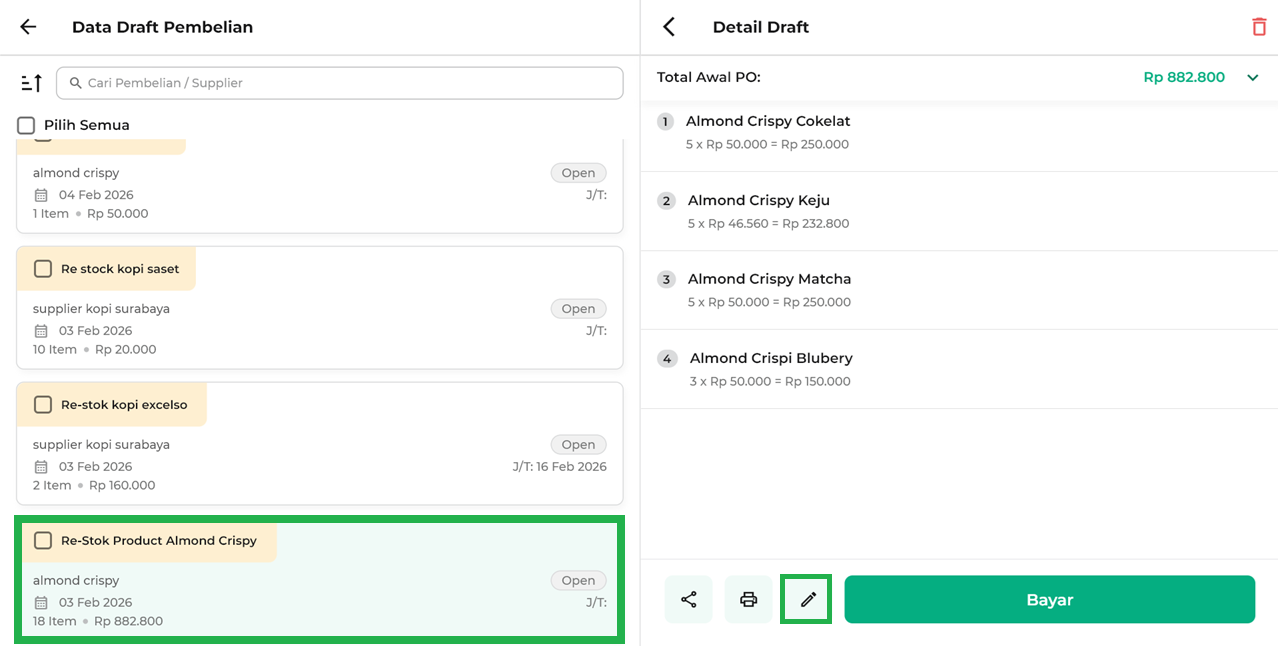Click the magnifier icon in search box
This screenshot has height=646, width=1278.
[75, 83]
